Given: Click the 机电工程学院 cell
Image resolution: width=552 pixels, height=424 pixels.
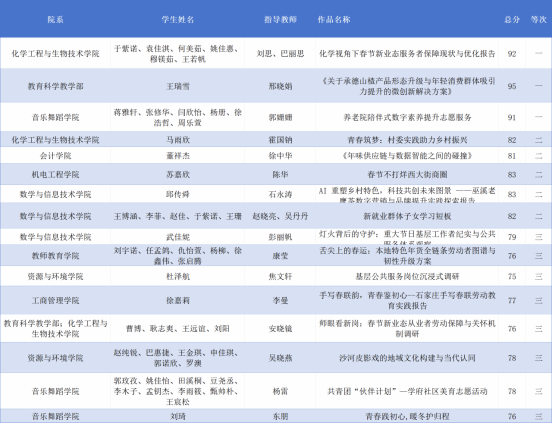Looking at the screenshot, I should (55, 175).
